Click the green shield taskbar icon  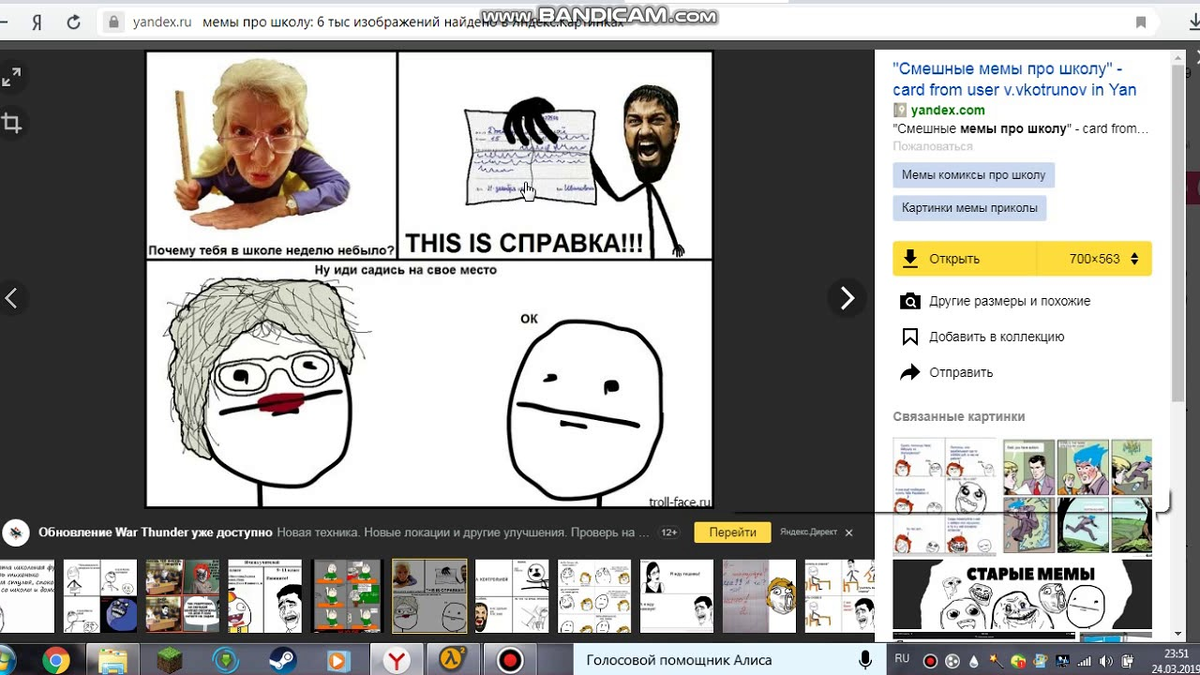pos(226,660)
